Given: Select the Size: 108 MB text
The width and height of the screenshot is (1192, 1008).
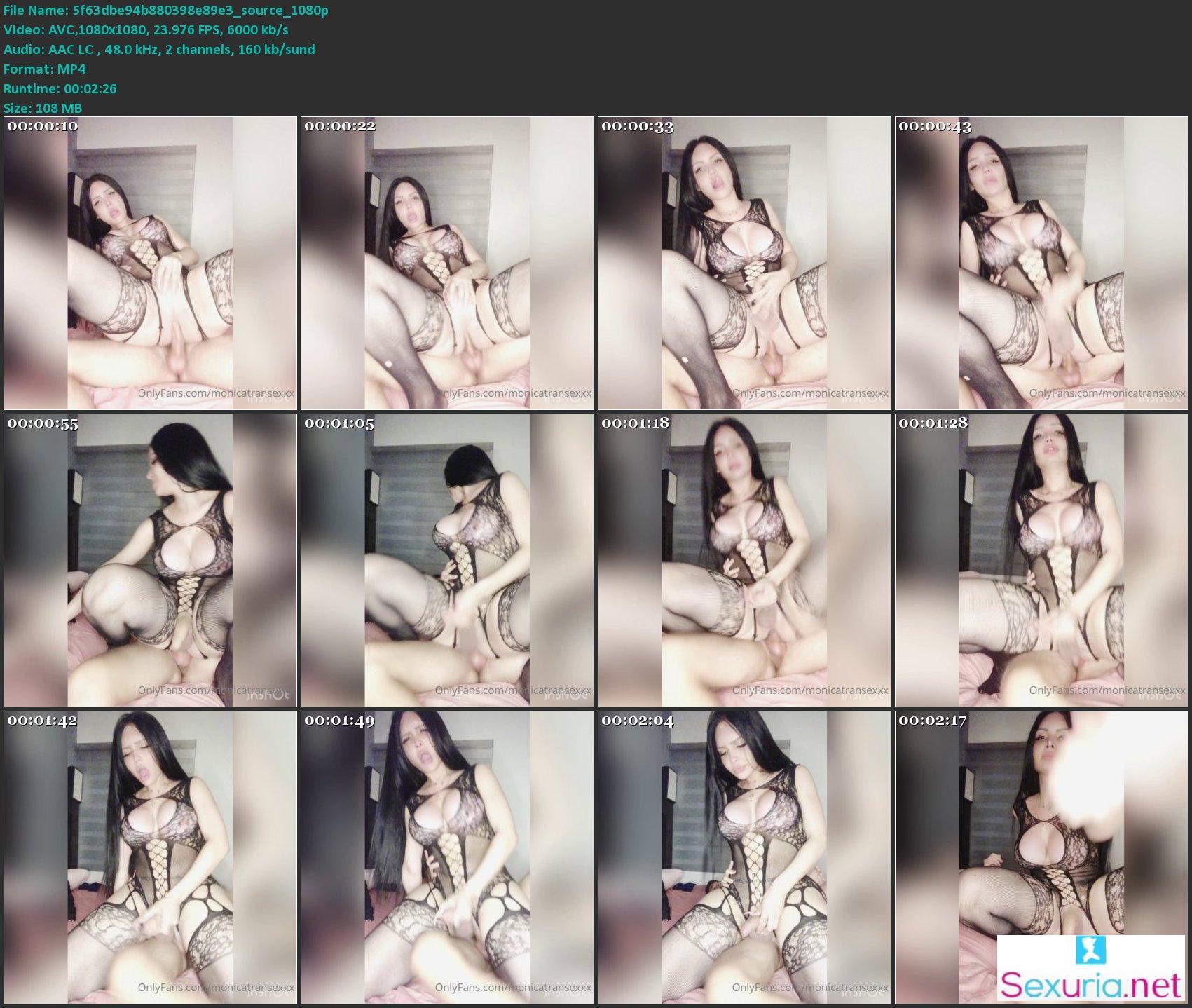Looking at the screenshot, I should coord(43,108).
